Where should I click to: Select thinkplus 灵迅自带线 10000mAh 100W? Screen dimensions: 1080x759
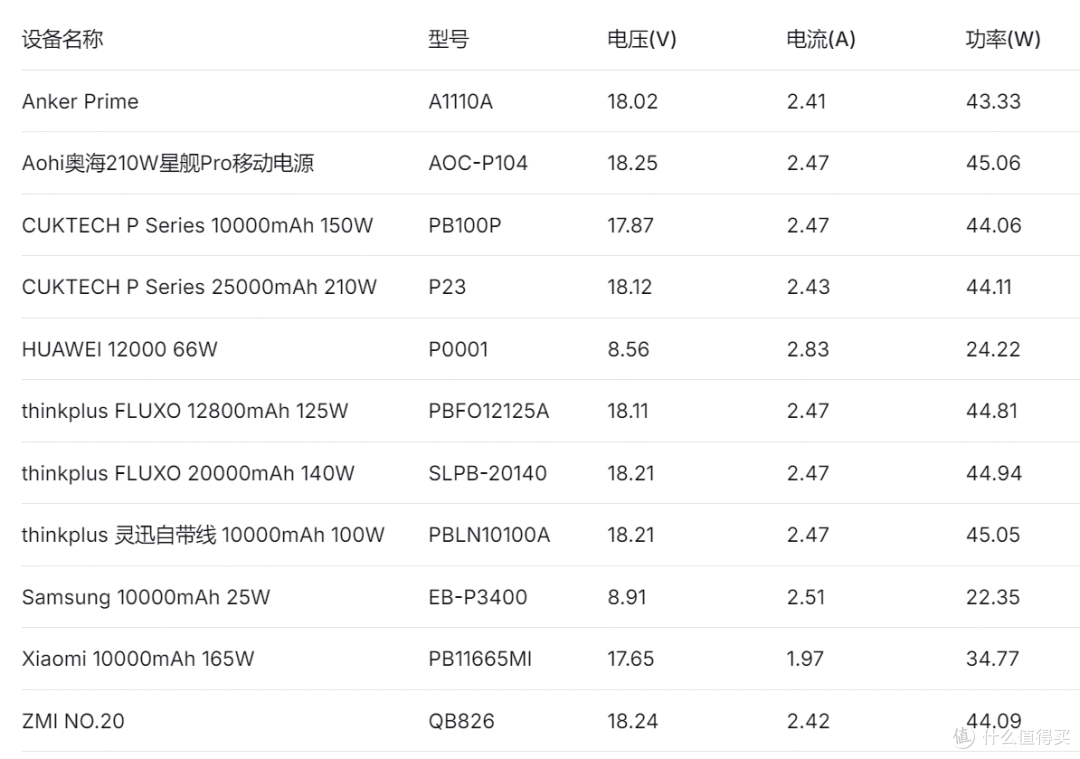click(203, 535)
